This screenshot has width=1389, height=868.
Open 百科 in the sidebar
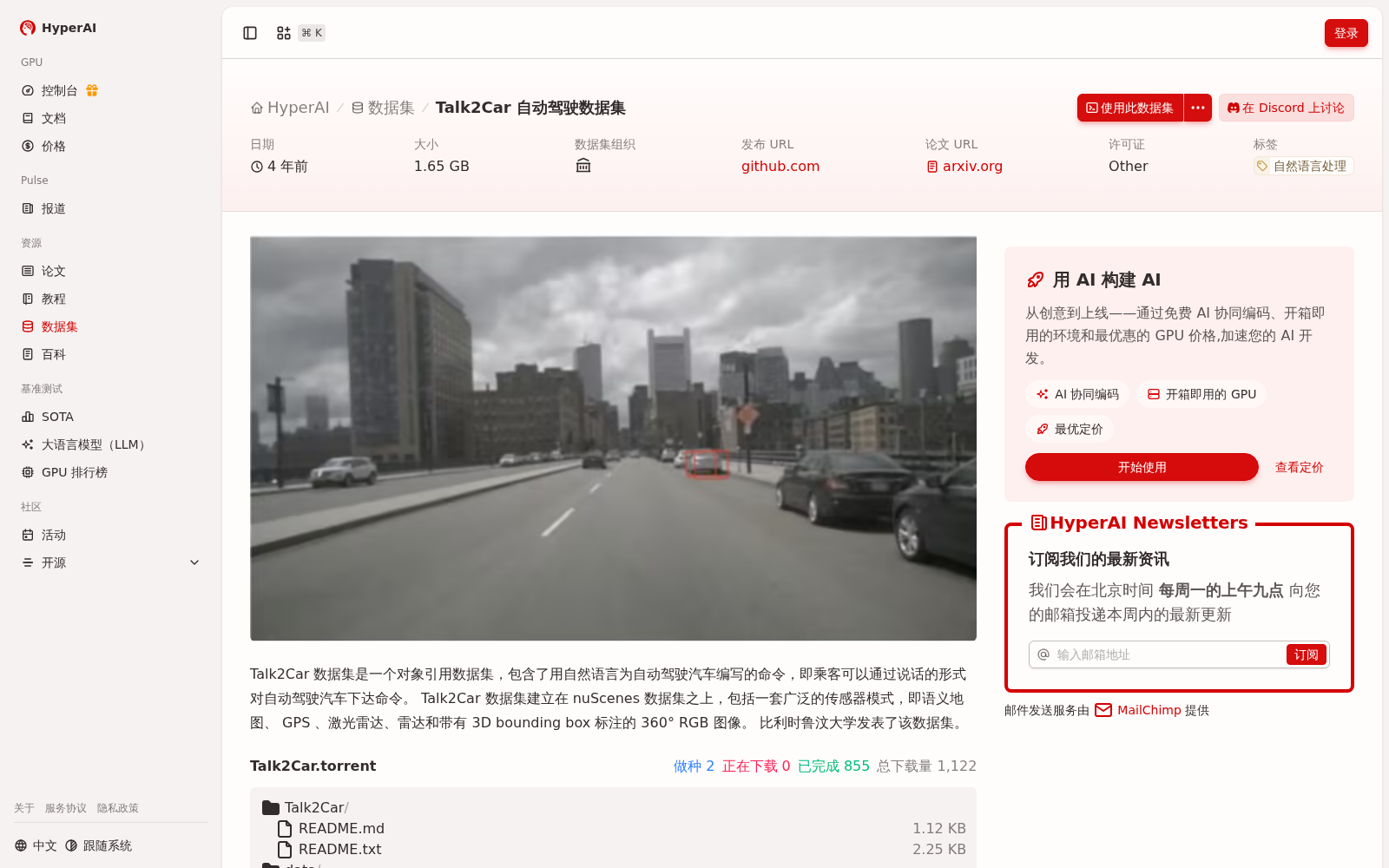111,354
